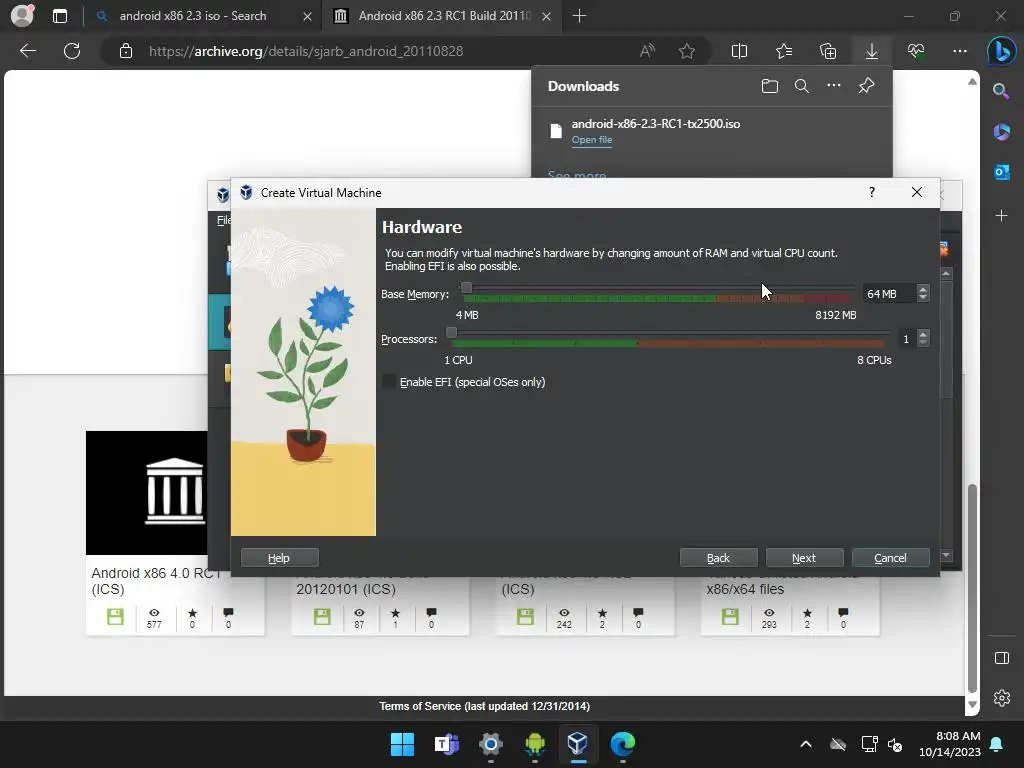
Task: Switch to VirtualBox on the taskbar
Action: coord(578,744)
